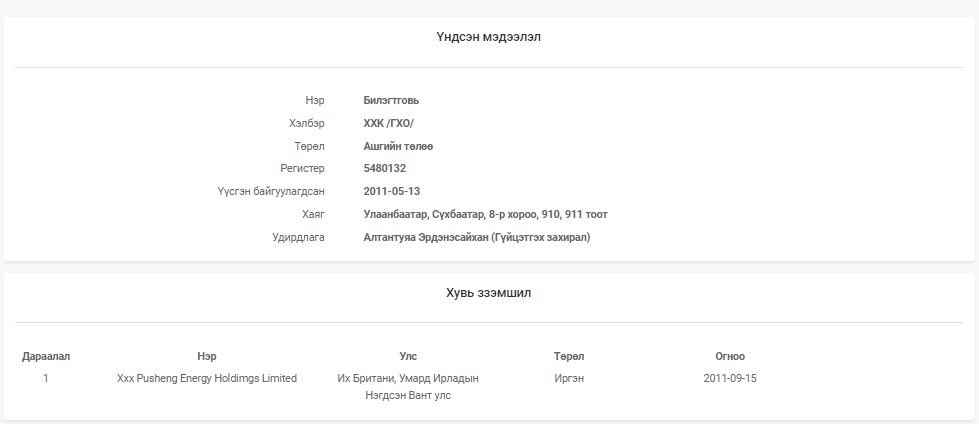
Task: Click the shareholder date 2011-09-15
Action: coord(730,378)
